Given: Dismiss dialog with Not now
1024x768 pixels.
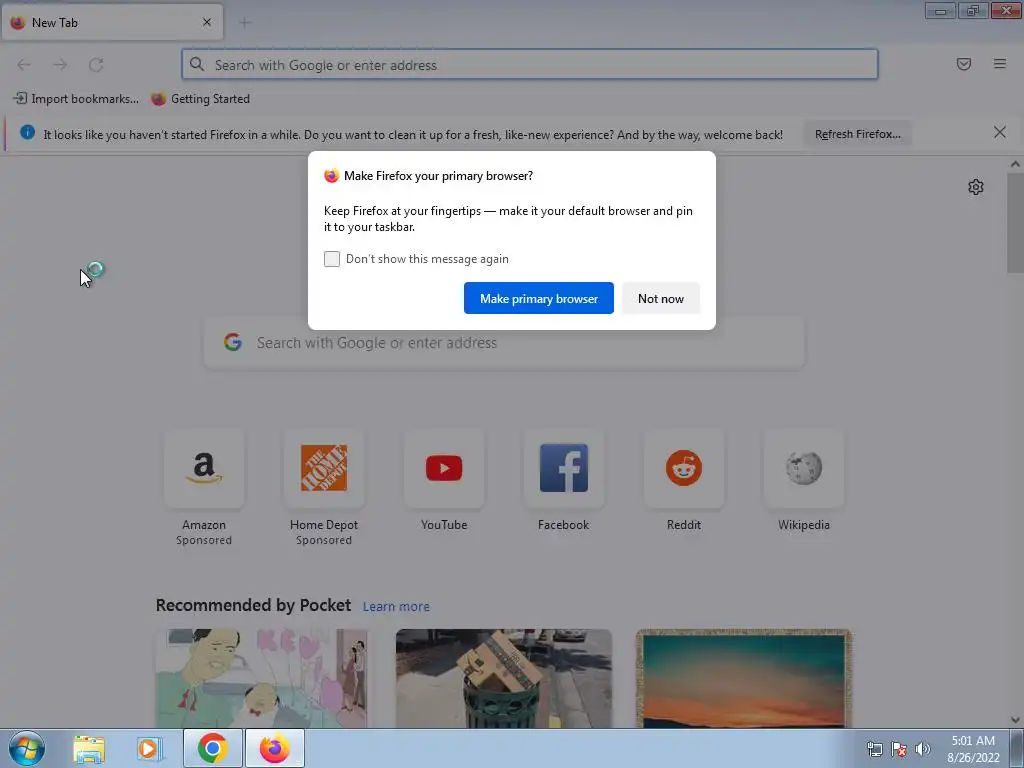Looking at the screenshot, I should (661, 298).
